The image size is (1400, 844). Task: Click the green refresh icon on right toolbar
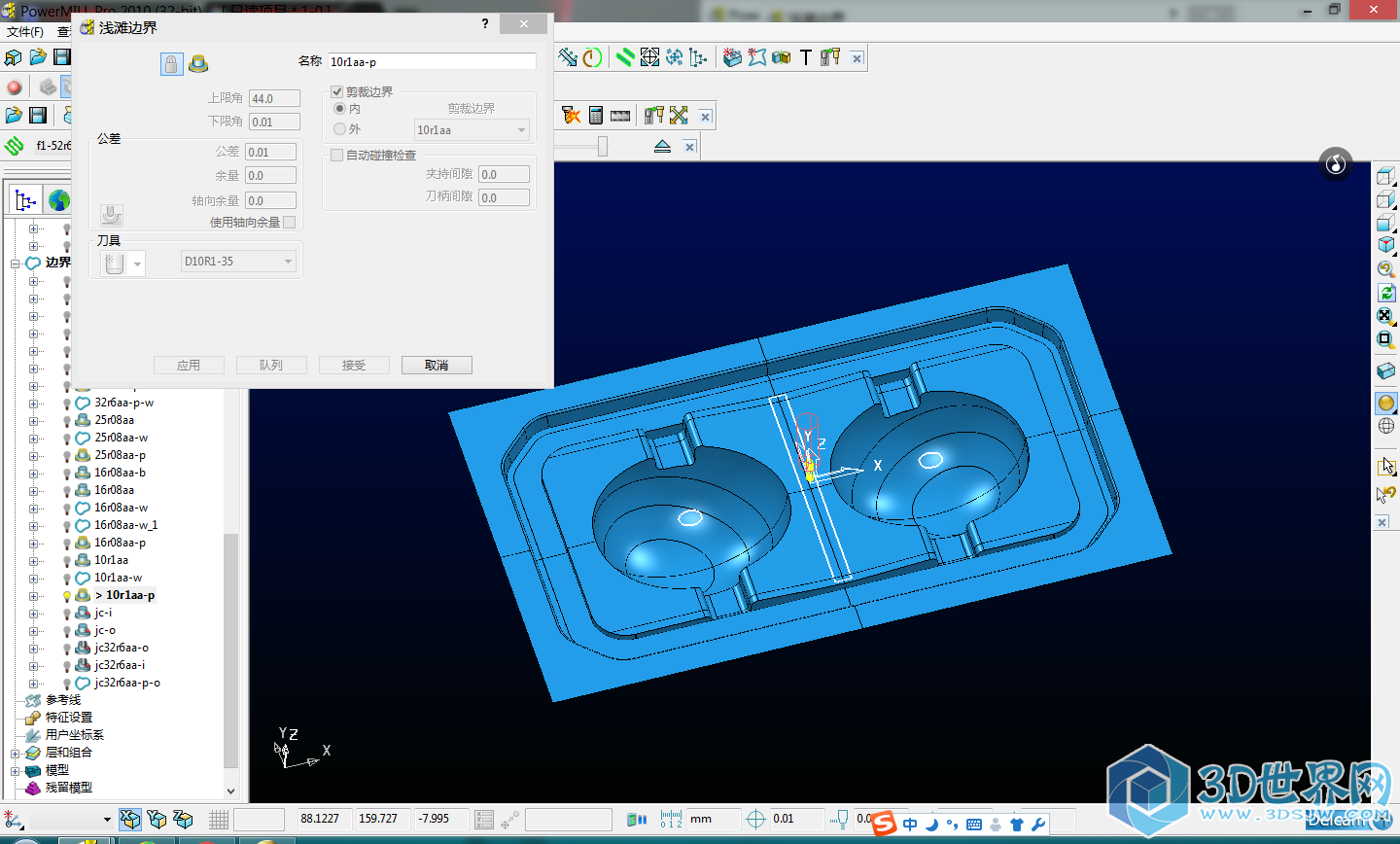[1386, 293]
